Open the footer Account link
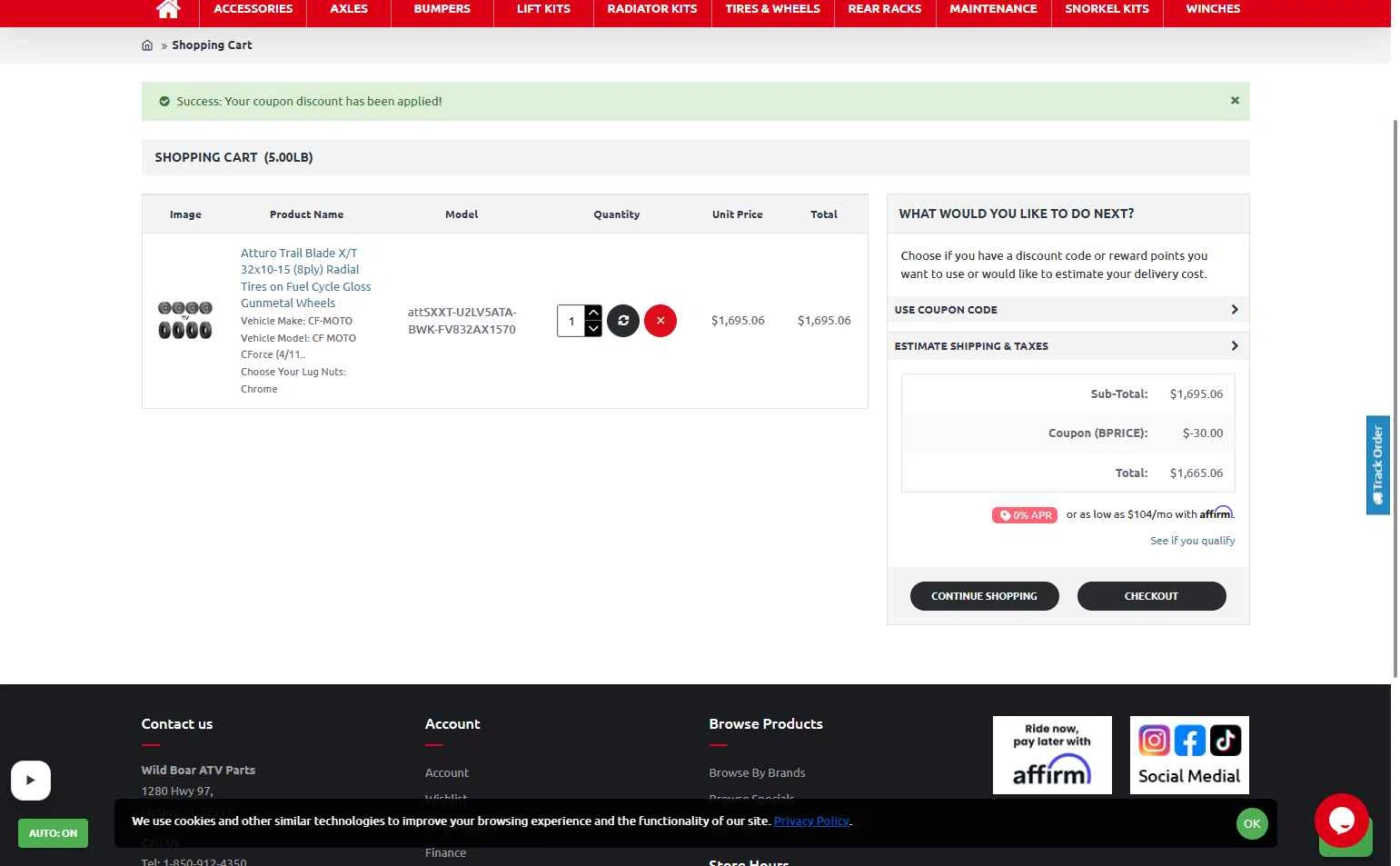The image size is (1400, 866). (x=447, y=773)
